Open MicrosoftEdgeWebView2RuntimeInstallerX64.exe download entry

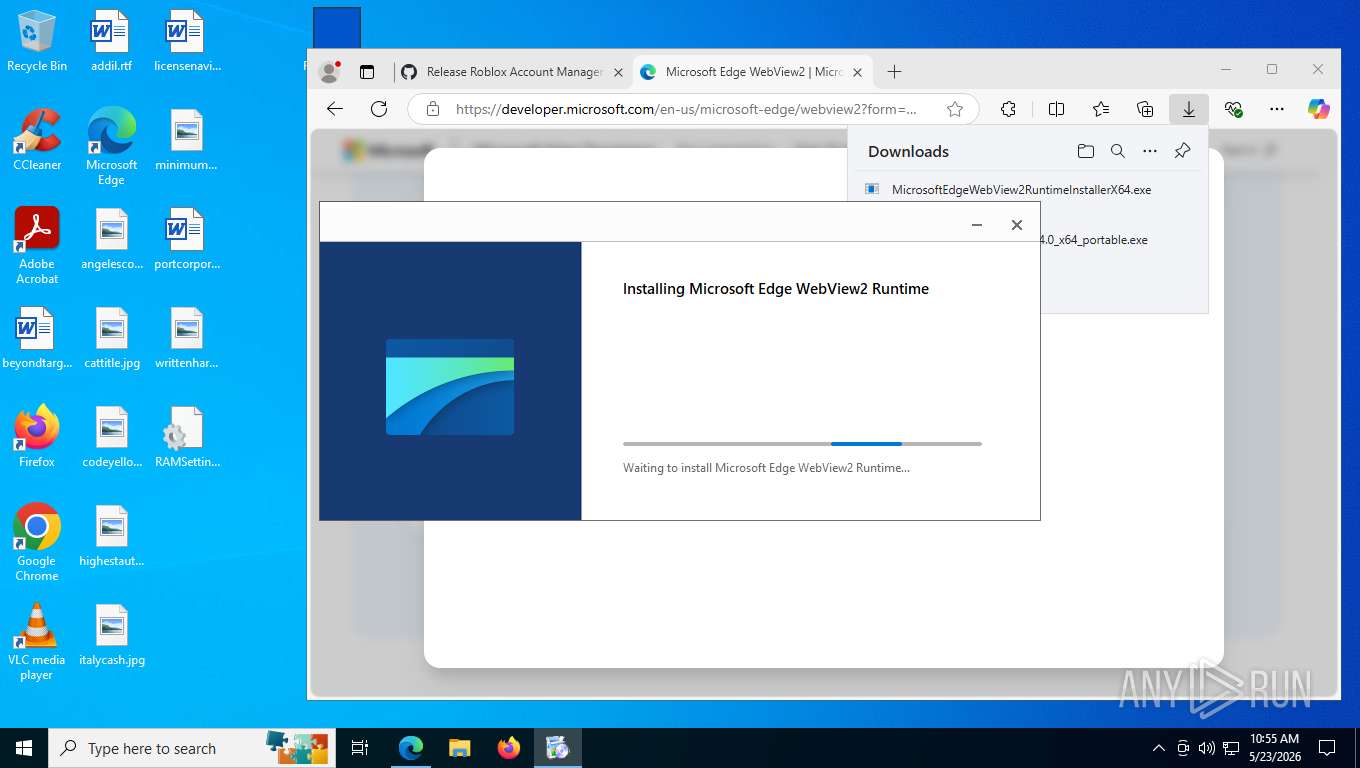coord(1021,190)
